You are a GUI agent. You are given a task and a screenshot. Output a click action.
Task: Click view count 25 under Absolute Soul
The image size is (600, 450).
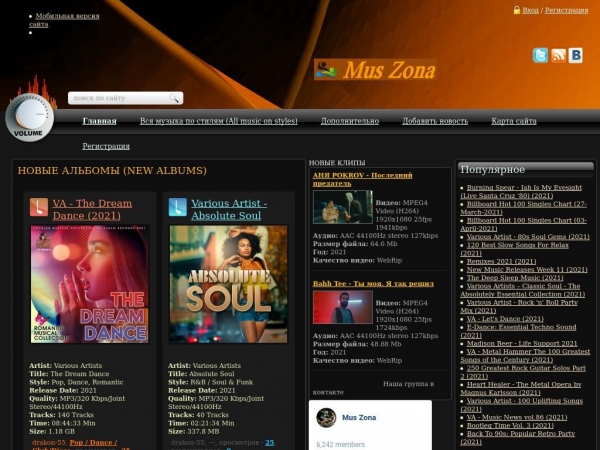click(270, 443)
